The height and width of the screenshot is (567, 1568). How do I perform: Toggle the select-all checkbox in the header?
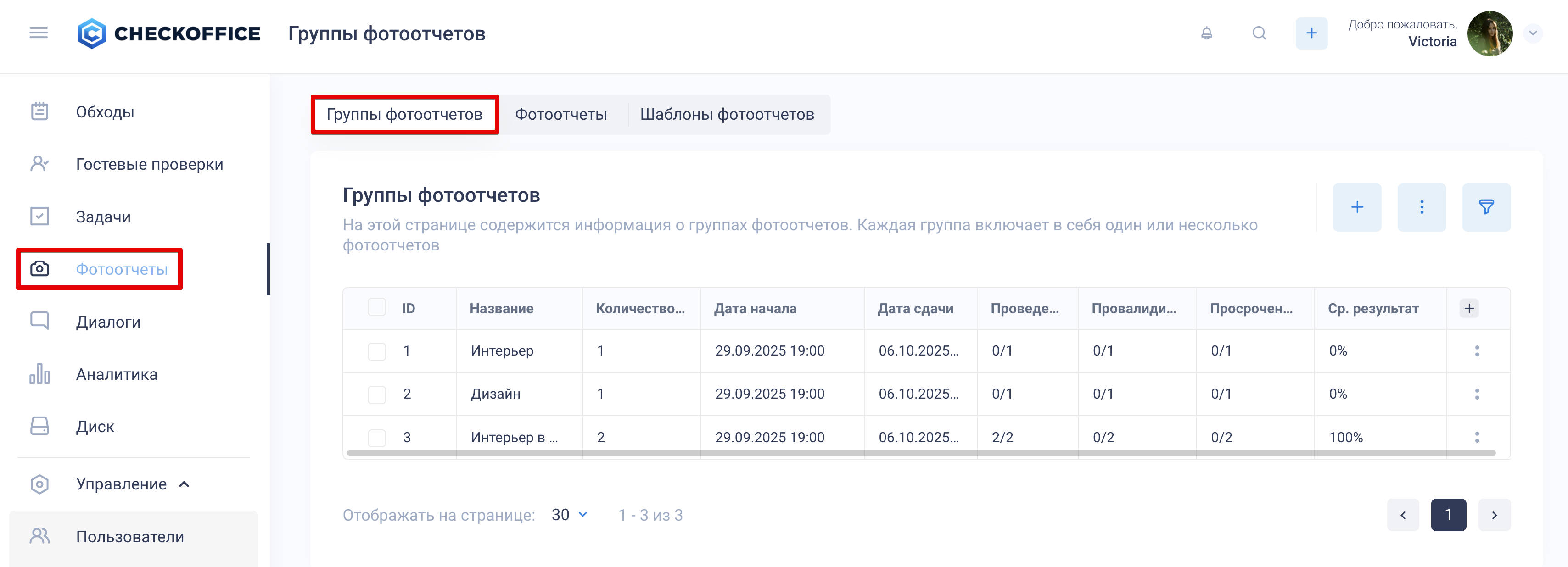tap(377, 308)
